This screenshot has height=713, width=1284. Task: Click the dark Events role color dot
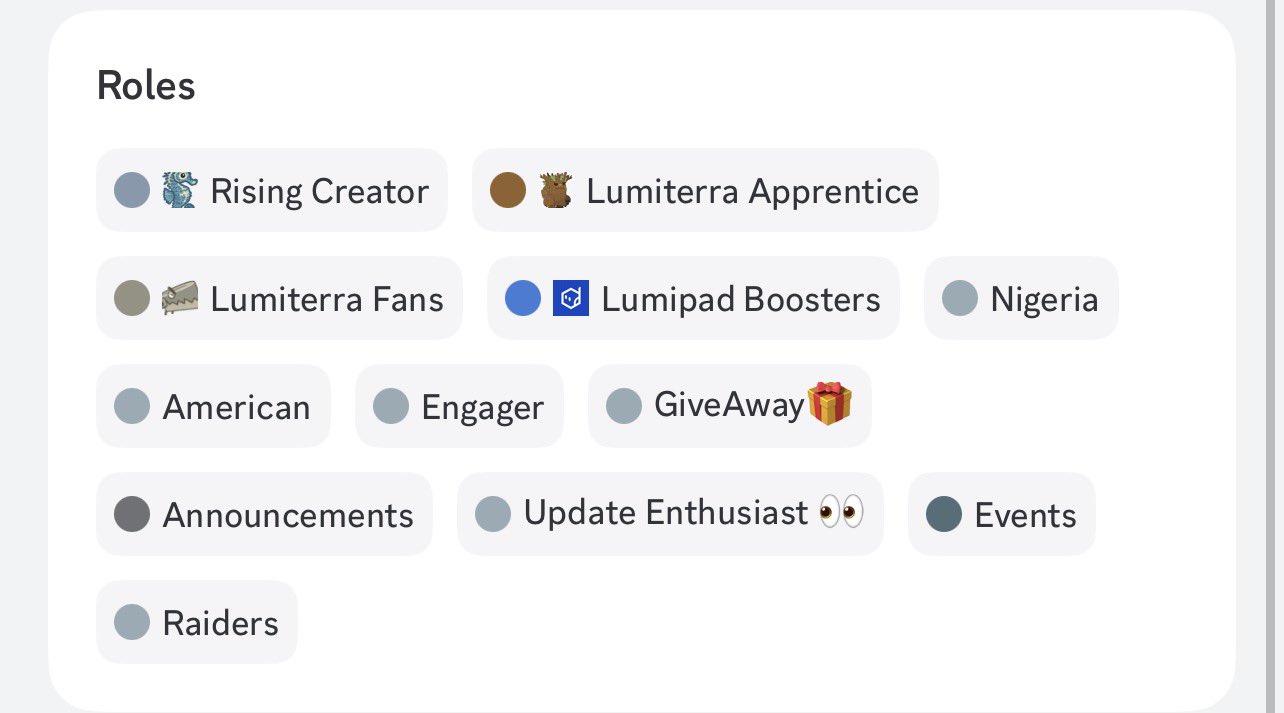[x=944, y=514]
